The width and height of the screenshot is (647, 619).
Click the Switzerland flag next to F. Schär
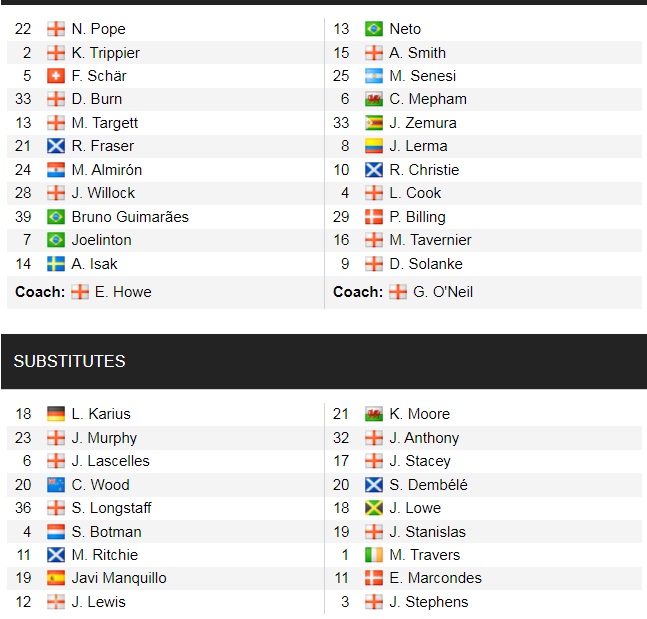coord(56,76)
